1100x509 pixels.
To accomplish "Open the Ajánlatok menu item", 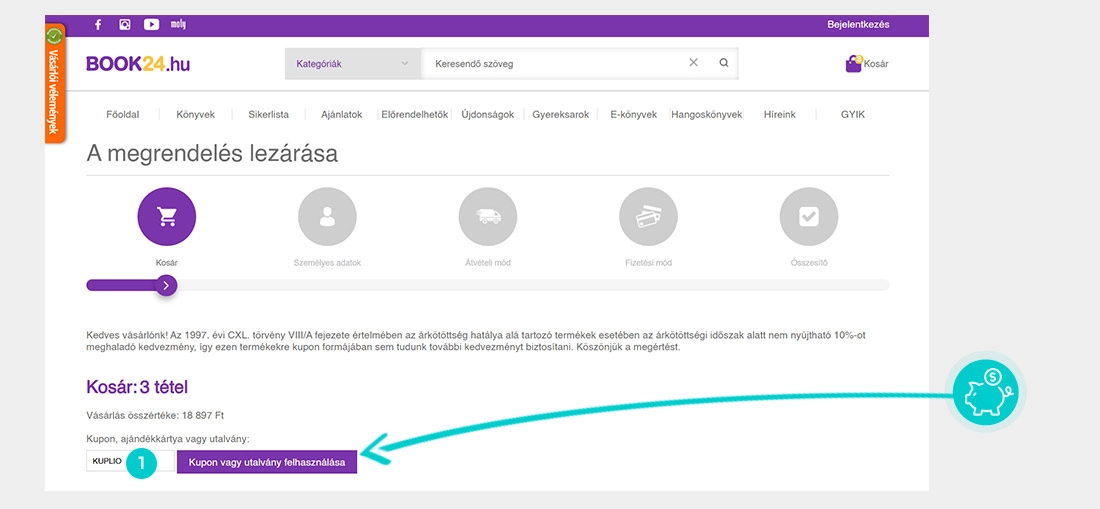I will click(x=342, y=115).
